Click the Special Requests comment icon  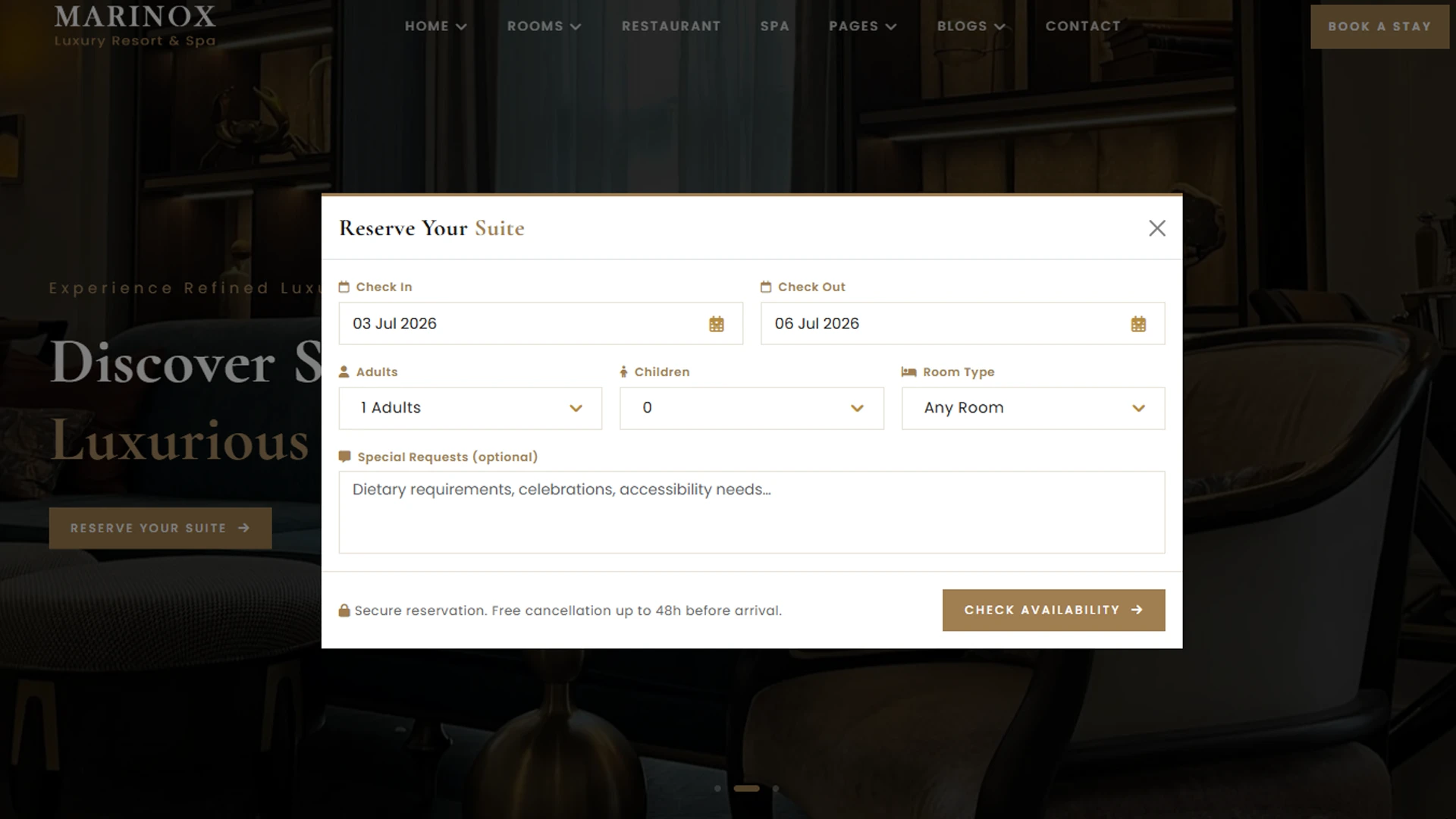(x=344, y=457)
